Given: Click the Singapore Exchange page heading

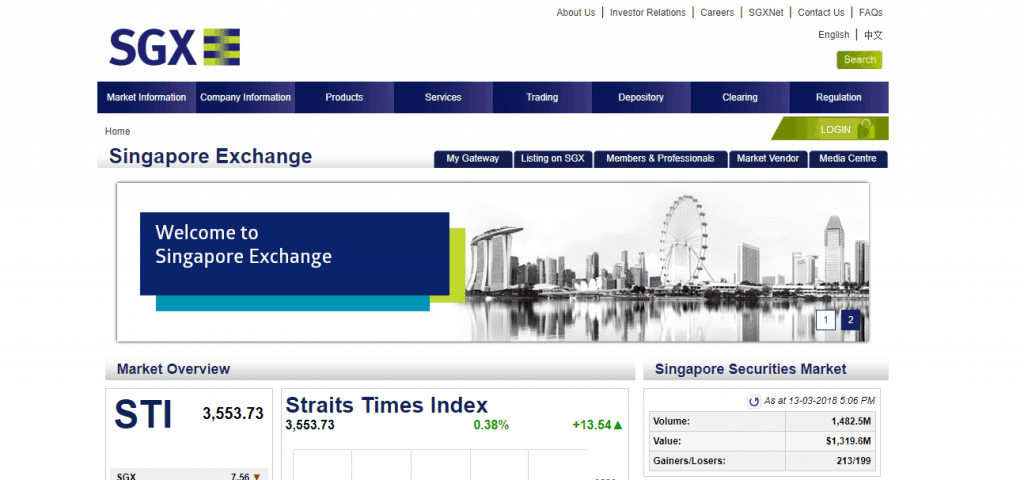Looking at the screenshot, I should click(210, 157).
